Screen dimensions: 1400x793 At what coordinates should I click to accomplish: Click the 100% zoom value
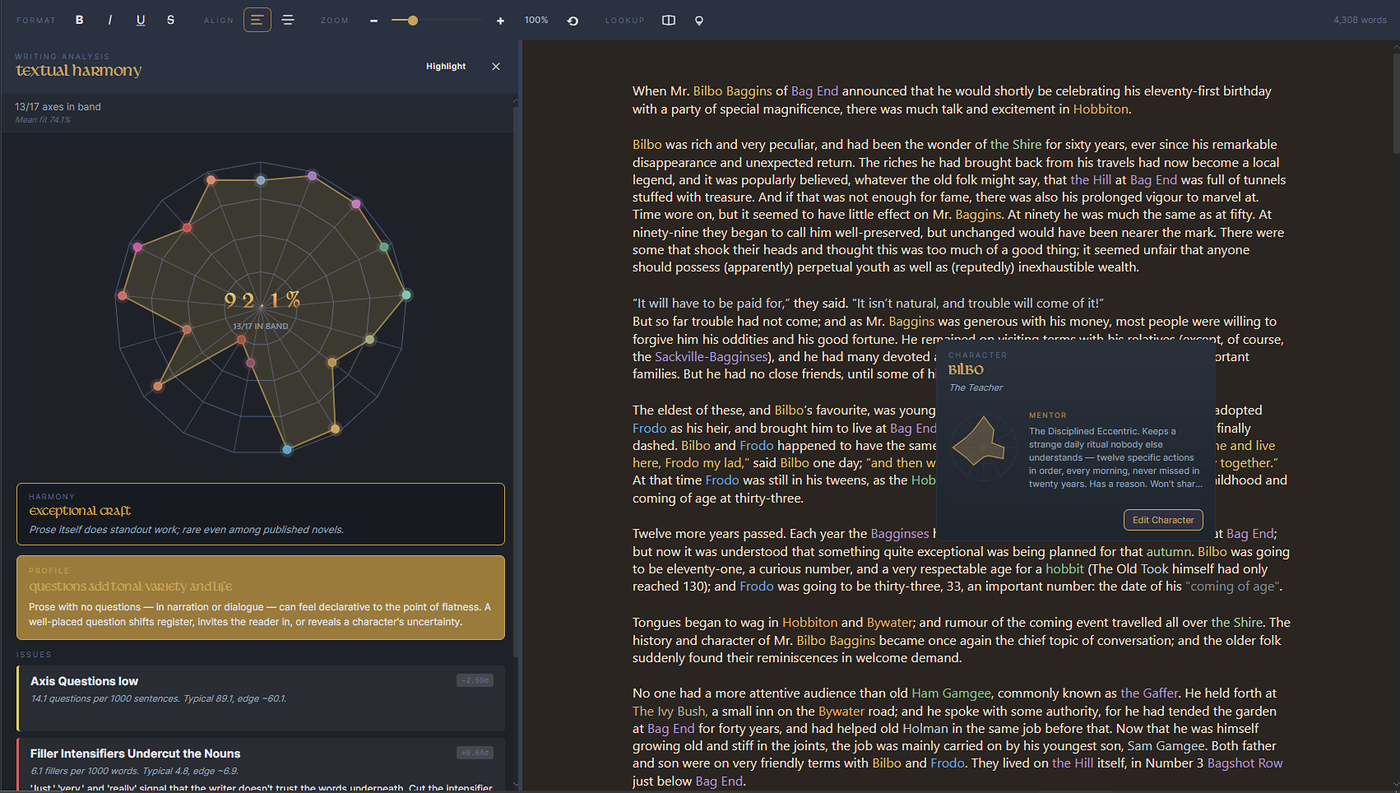click(x=536, y=20)
